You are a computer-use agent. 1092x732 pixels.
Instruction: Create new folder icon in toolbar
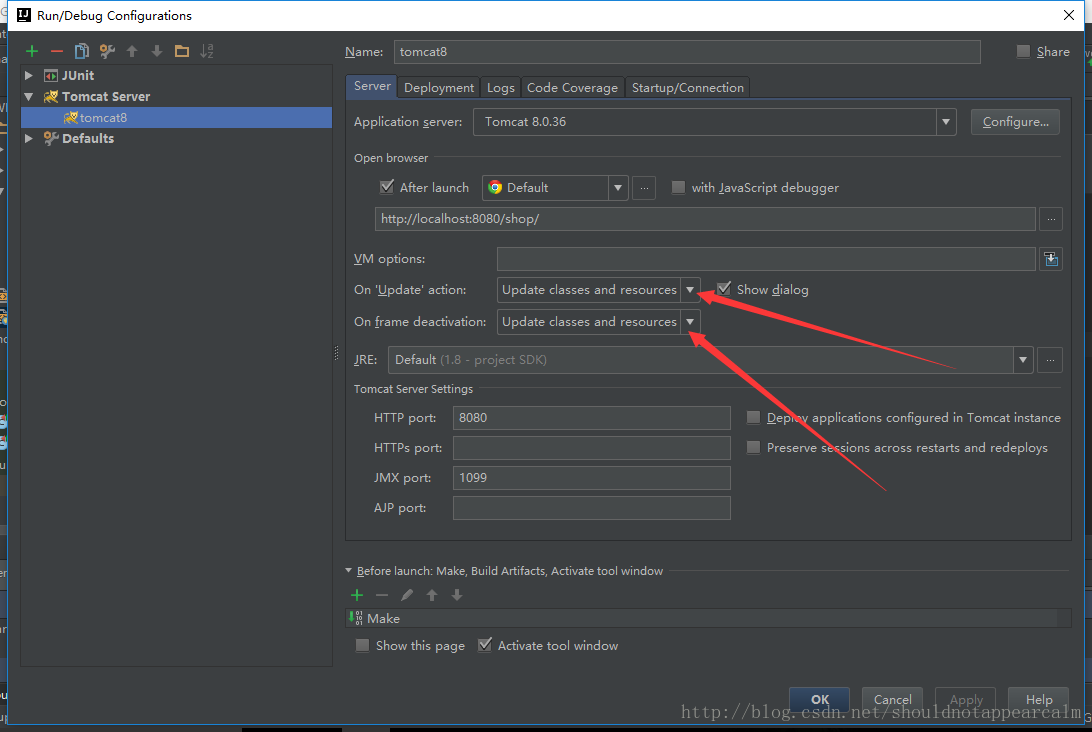[x=182, y=51]
